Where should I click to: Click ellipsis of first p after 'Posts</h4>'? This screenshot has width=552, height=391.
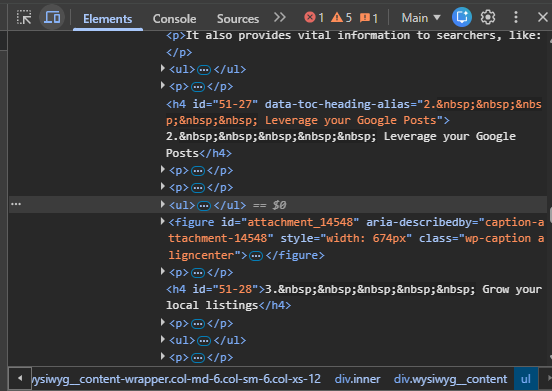click(x=198, y=171)
